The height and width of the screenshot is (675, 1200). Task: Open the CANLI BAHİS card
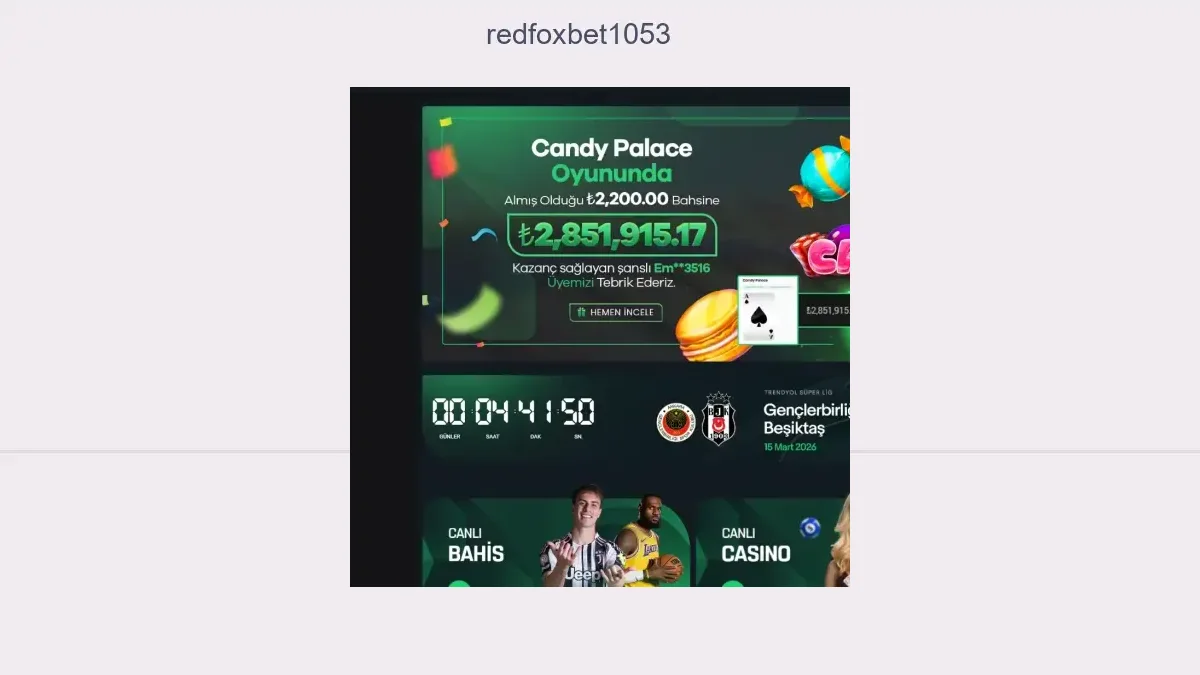pos(556,543)
